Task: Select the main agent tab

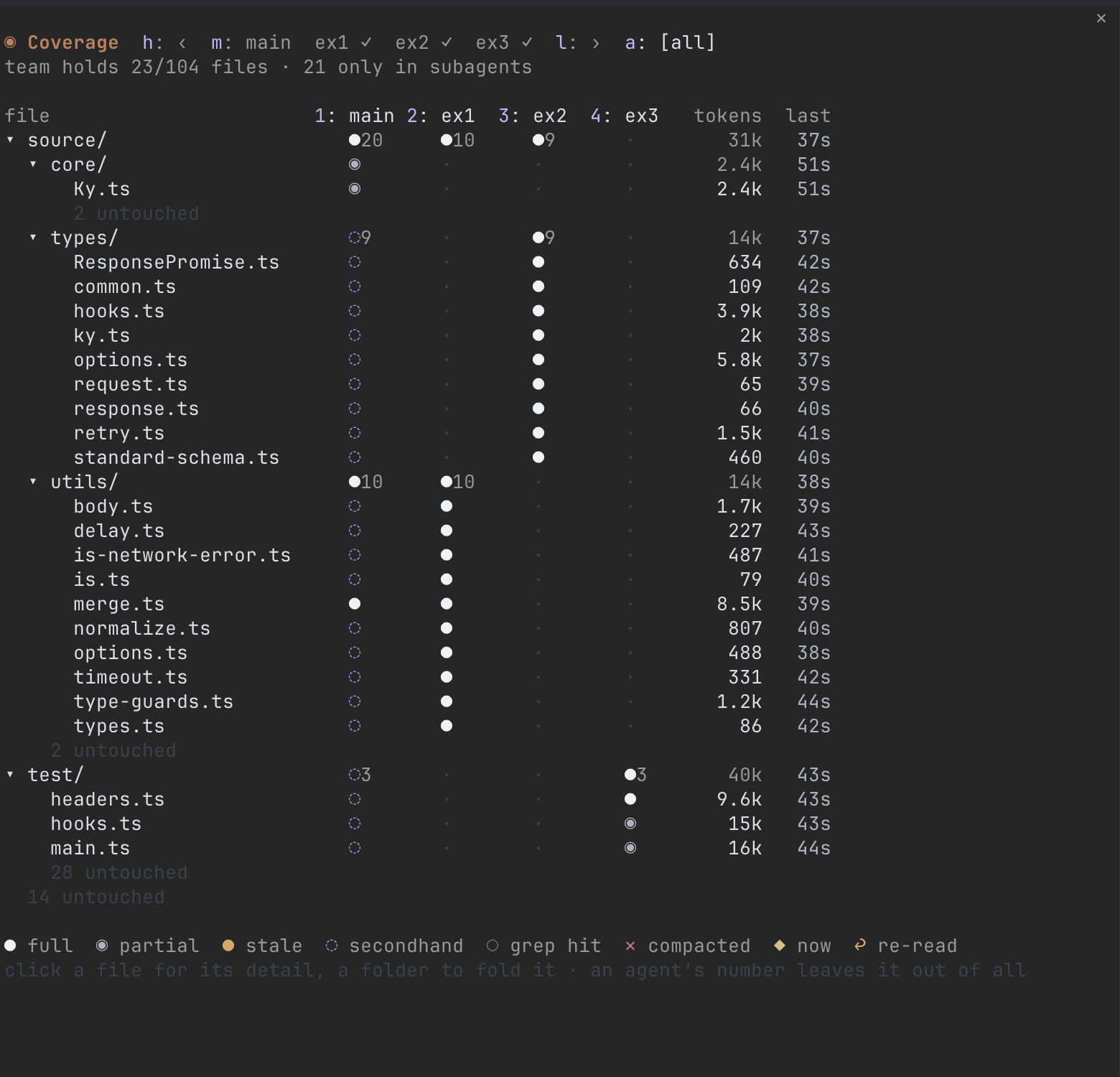Action: pos(268,42)
